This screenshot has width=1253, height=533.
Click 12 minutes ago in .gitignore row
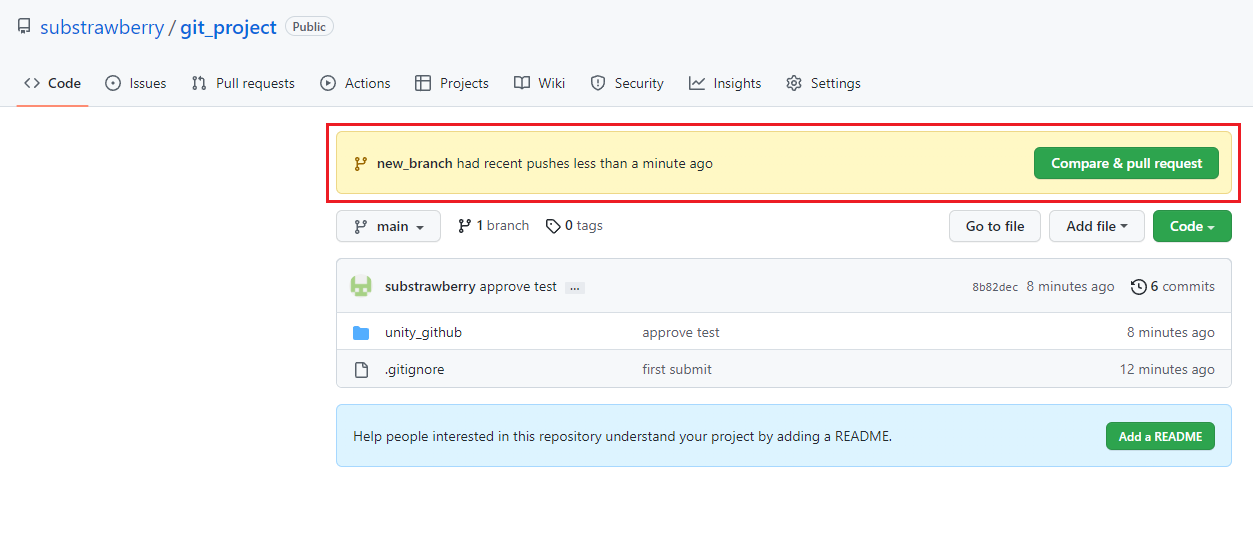coord(1167,369)
